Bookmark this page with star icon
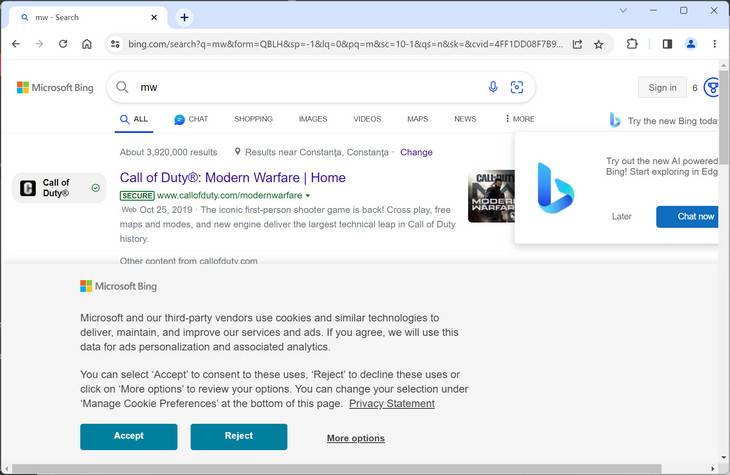 599,44
